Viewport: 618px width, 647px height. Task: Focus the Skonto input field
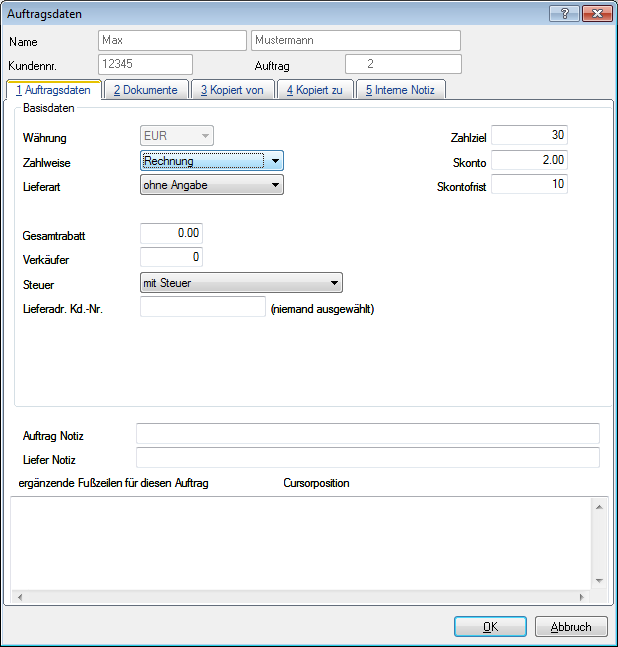(x=528, y=160)
